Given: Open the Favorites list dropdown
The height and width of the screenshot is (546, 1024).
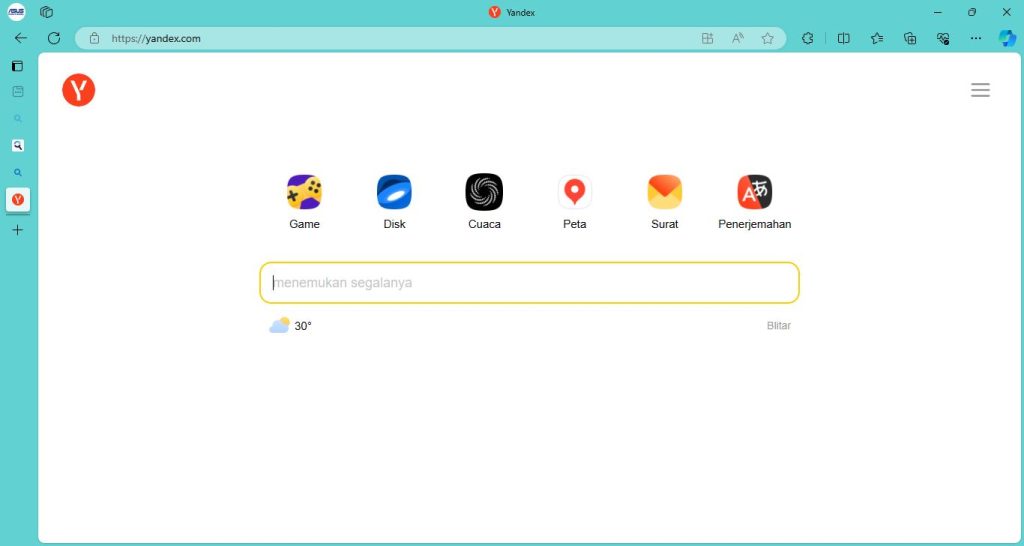Looking at the screenshot, I should coord(877,38).
